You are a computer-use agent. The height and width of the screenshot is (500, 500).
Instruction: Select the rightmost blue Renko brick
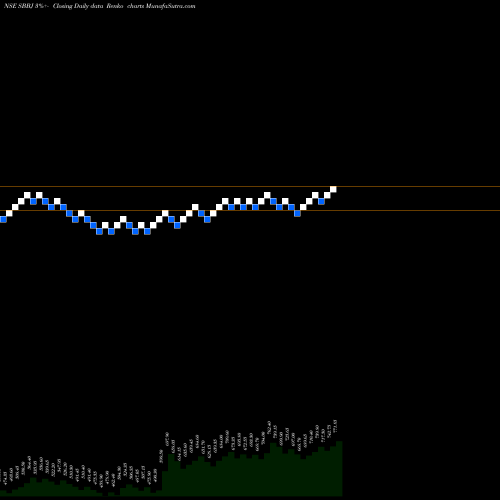click(x=321, y=201)
